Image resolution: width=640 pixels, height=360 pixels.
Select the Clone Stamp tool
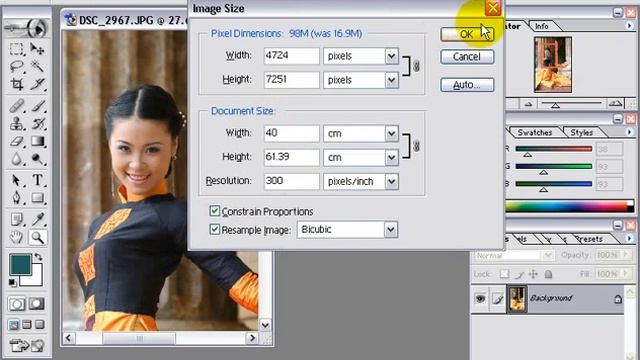(16, 123)
